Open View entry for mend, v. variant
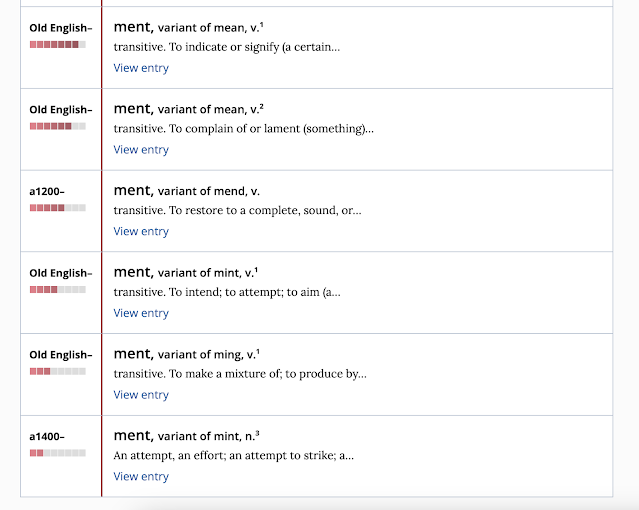 [141, 231]
